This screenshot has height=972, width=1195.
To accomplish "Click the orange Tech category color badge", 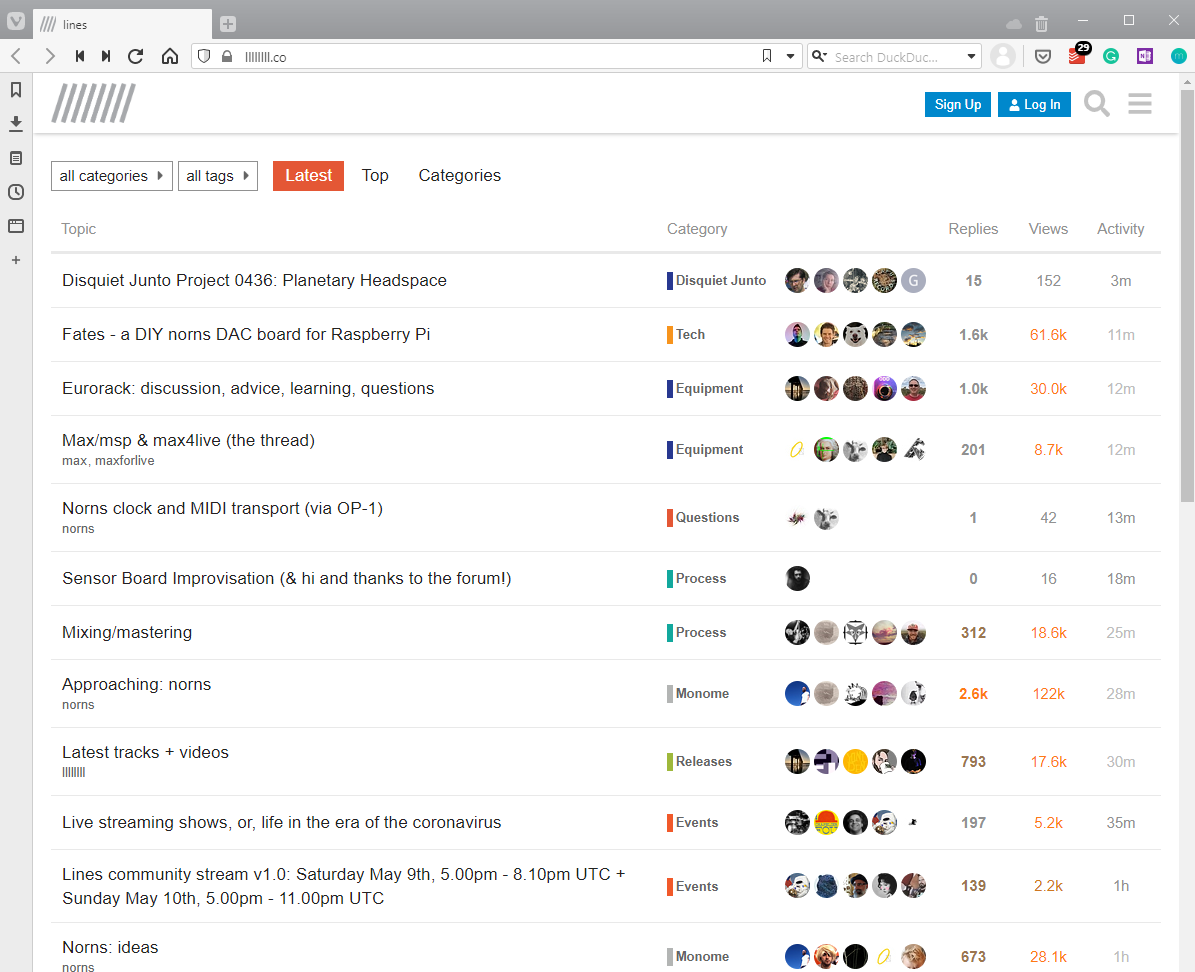I will click(670, 335).
